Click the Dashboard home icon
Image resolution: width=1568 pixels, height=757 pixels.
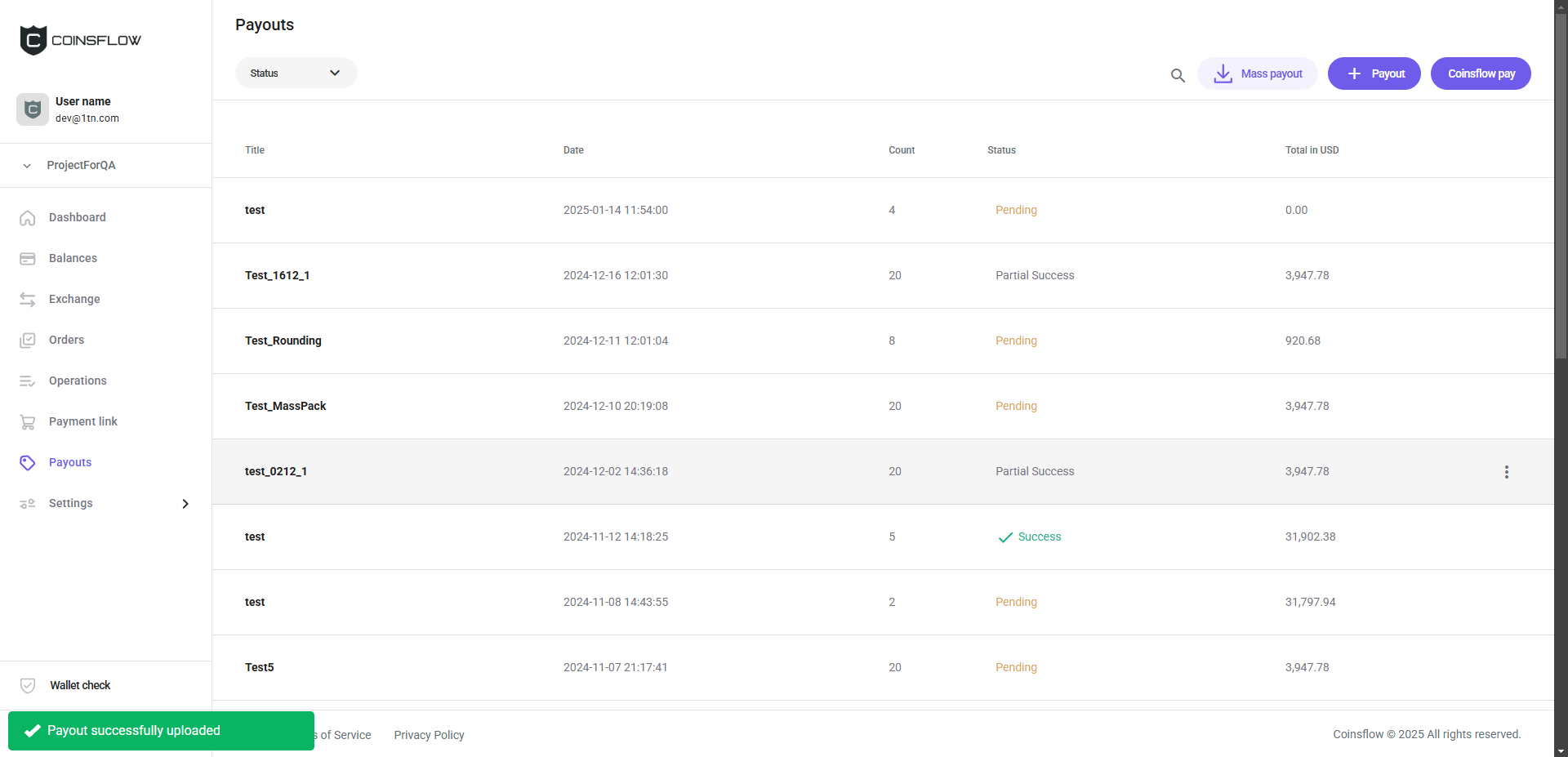pyautogui.click(x=28, y=218)
